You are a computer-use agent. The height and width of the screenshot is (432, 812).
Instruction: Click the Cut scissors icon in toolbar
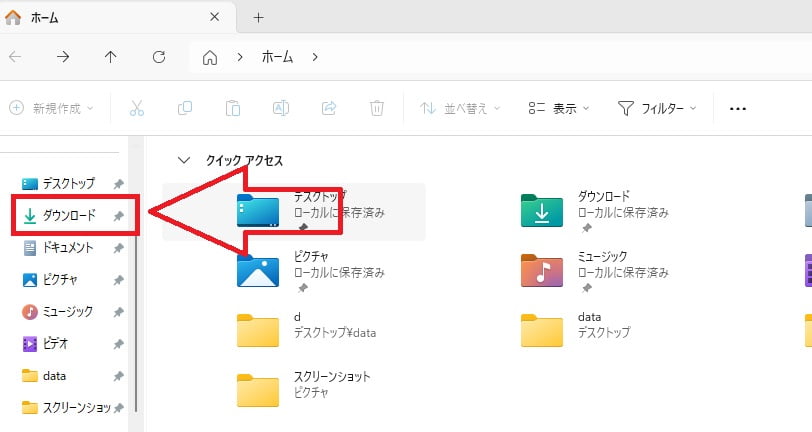click(x=138, y=108)
